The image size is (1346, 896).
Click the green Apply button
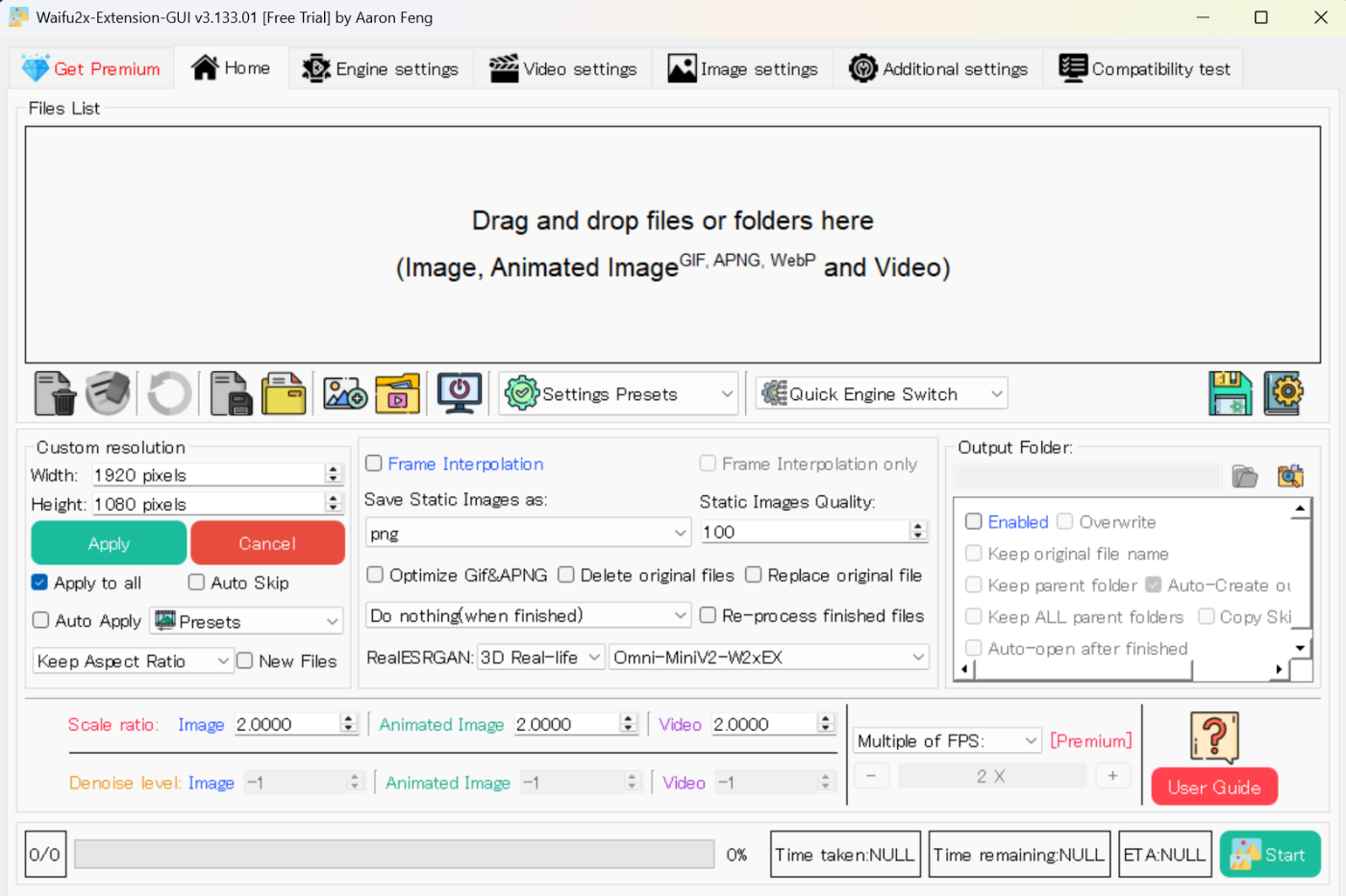109,543
